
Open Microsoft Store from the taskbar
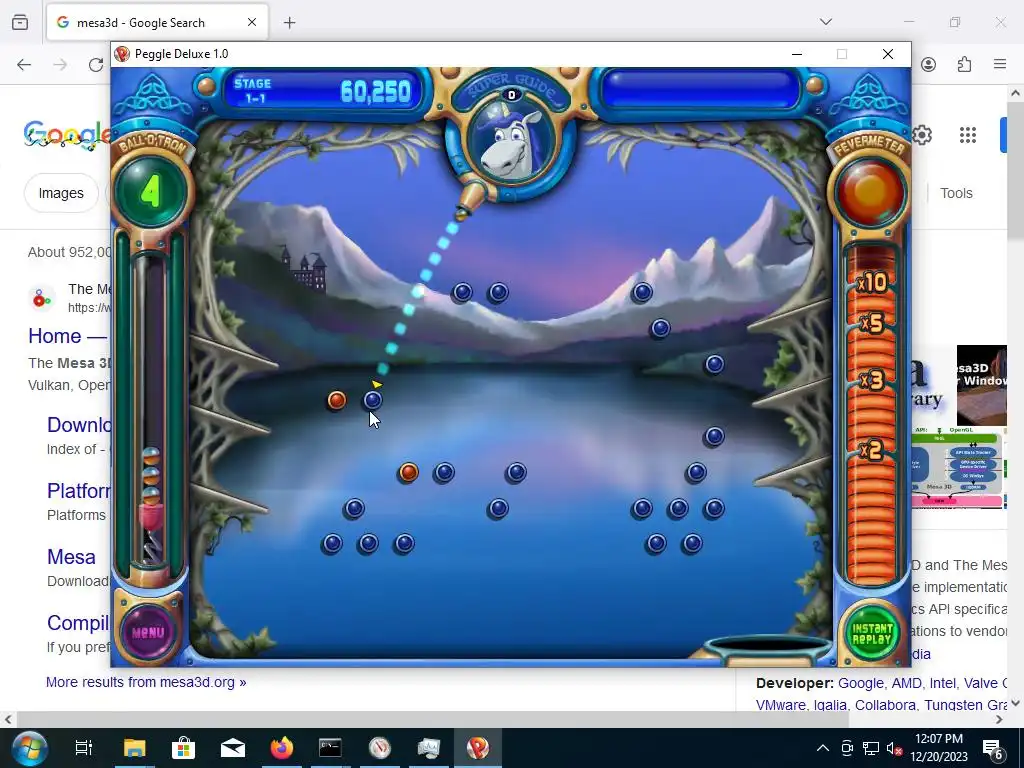[184, 748]
